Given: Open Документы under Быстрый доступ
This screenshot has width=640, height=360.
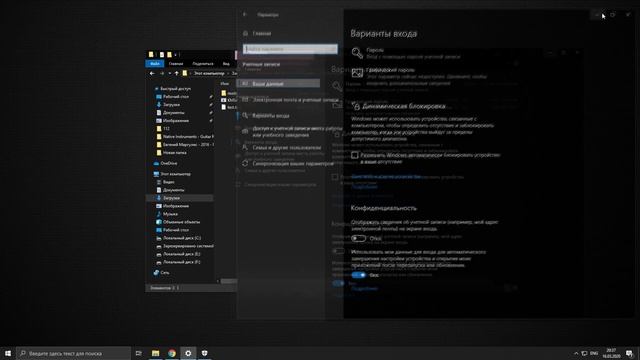Looking at the screenshot, I should click(173, 113).
